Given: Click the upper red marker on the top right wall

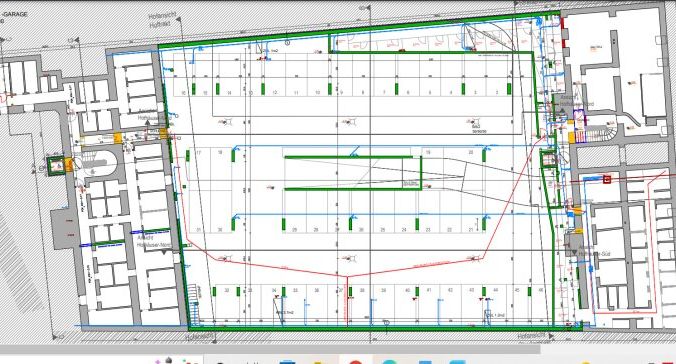Looking at the screenshot, I should click(562, 22).
